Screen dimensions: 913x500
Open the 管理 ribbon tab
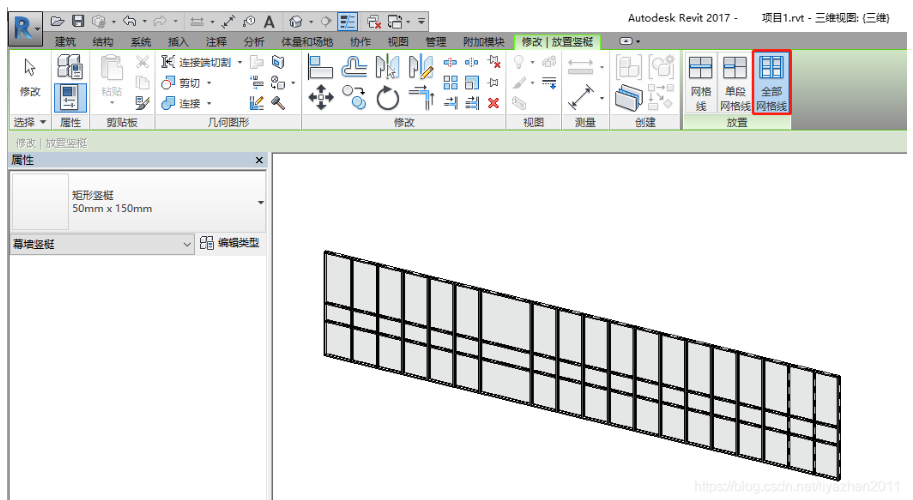tap(436, 42)
